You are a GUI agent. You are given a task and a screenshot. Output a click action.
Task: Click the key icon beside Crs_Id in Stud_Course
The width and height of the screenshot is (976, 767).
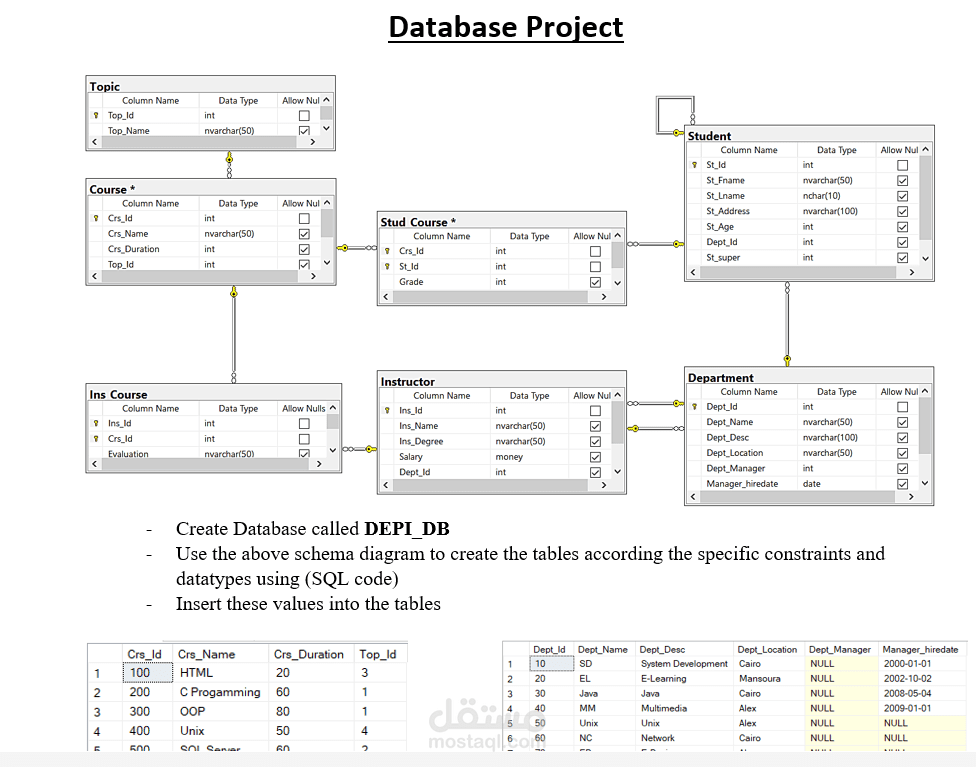(389, 251)
